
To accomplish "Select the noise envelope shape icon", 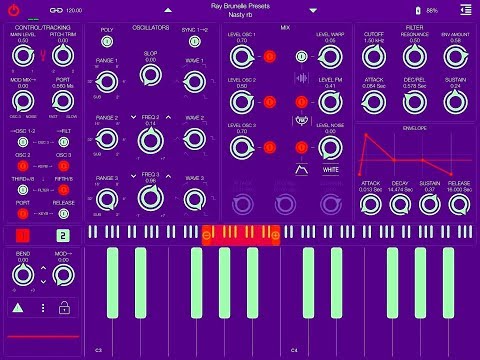I will click(x=302, y=170).
